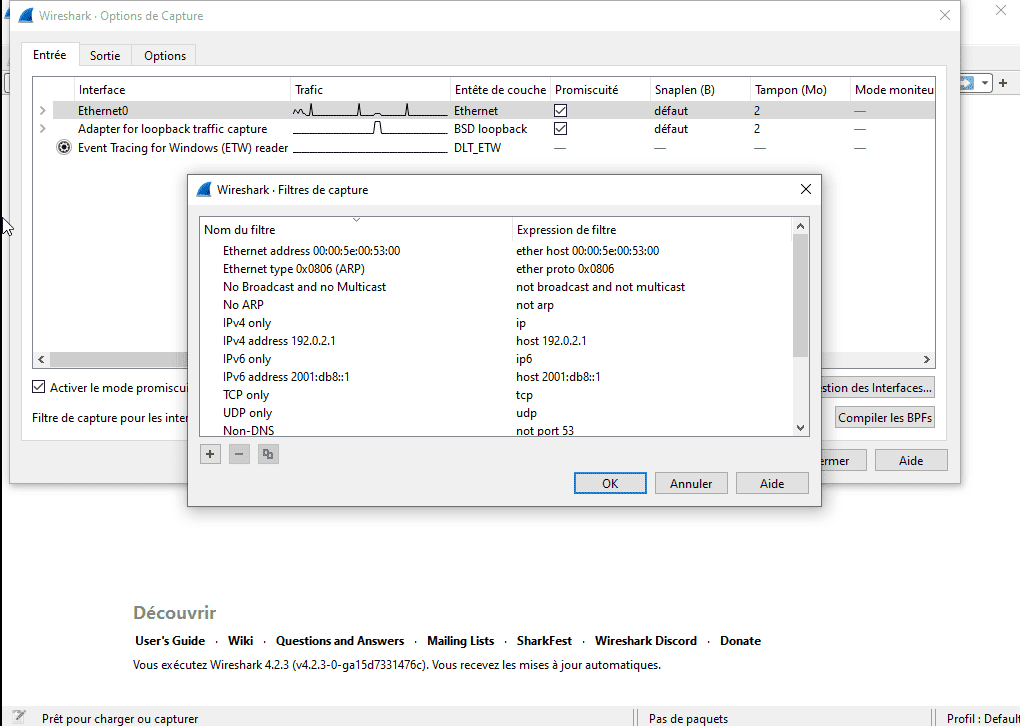This screenshot has height=726, width=1020.
Task: Switch to the Options tab
Action: (x=165, y=55)
